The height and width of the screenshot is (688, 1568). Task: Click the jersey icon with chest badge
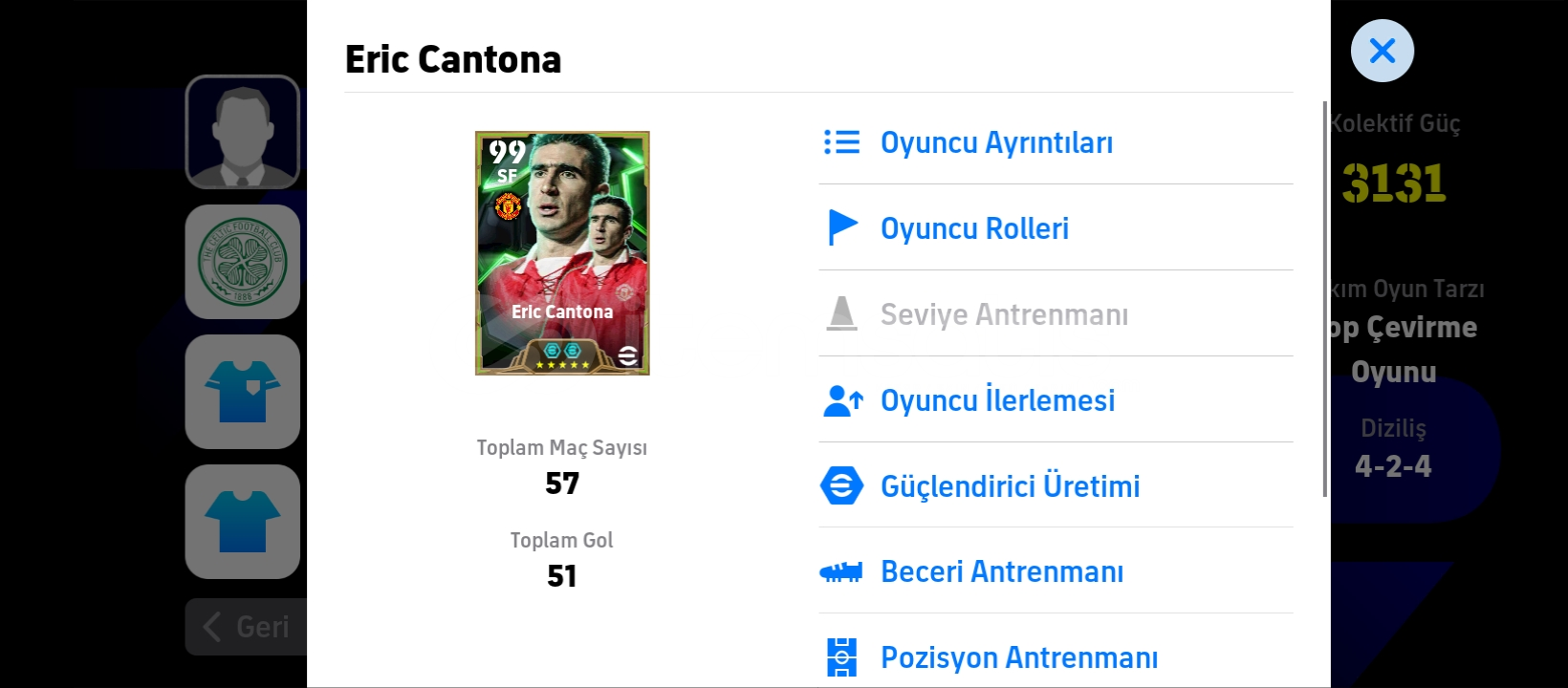[243, 392]
